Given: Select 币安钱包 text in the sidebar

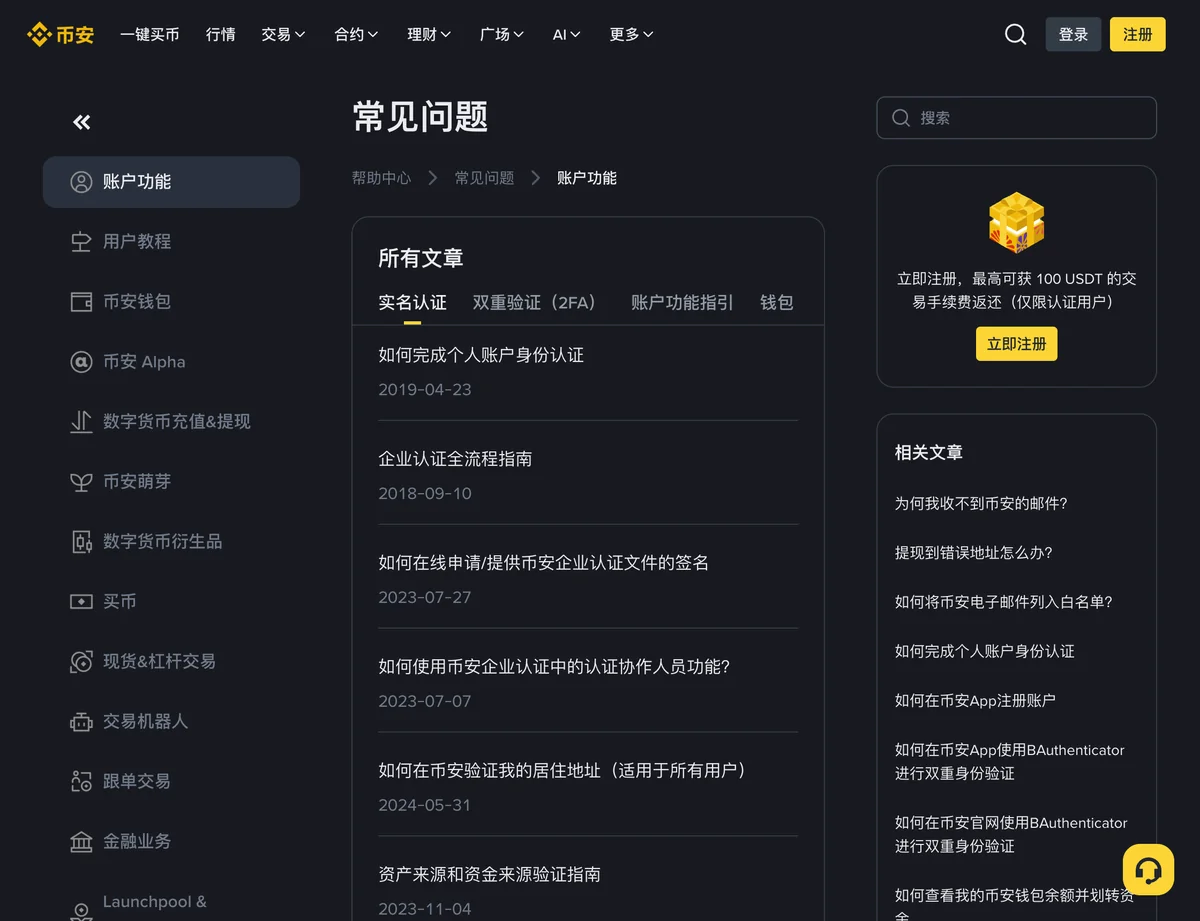Looking at the screenshot, I should 137,302.
